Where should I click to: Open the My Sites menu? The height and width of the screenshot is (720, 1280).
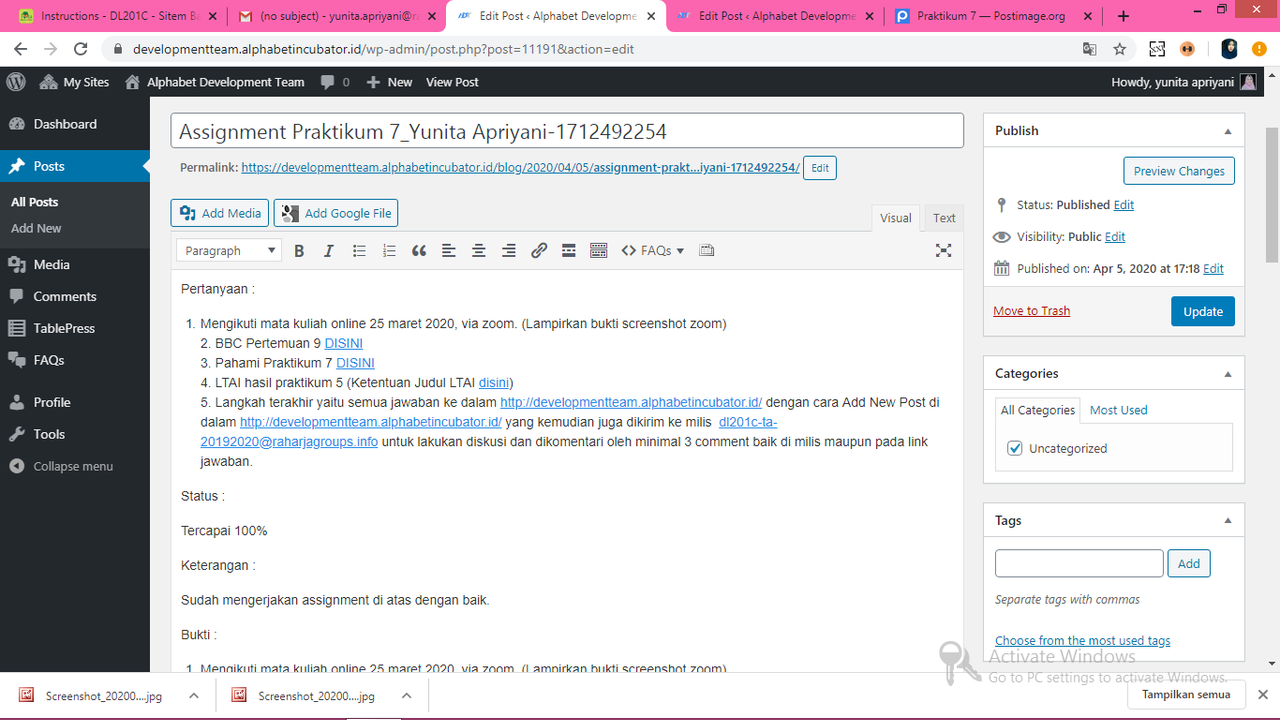click(x=74, y=82)
